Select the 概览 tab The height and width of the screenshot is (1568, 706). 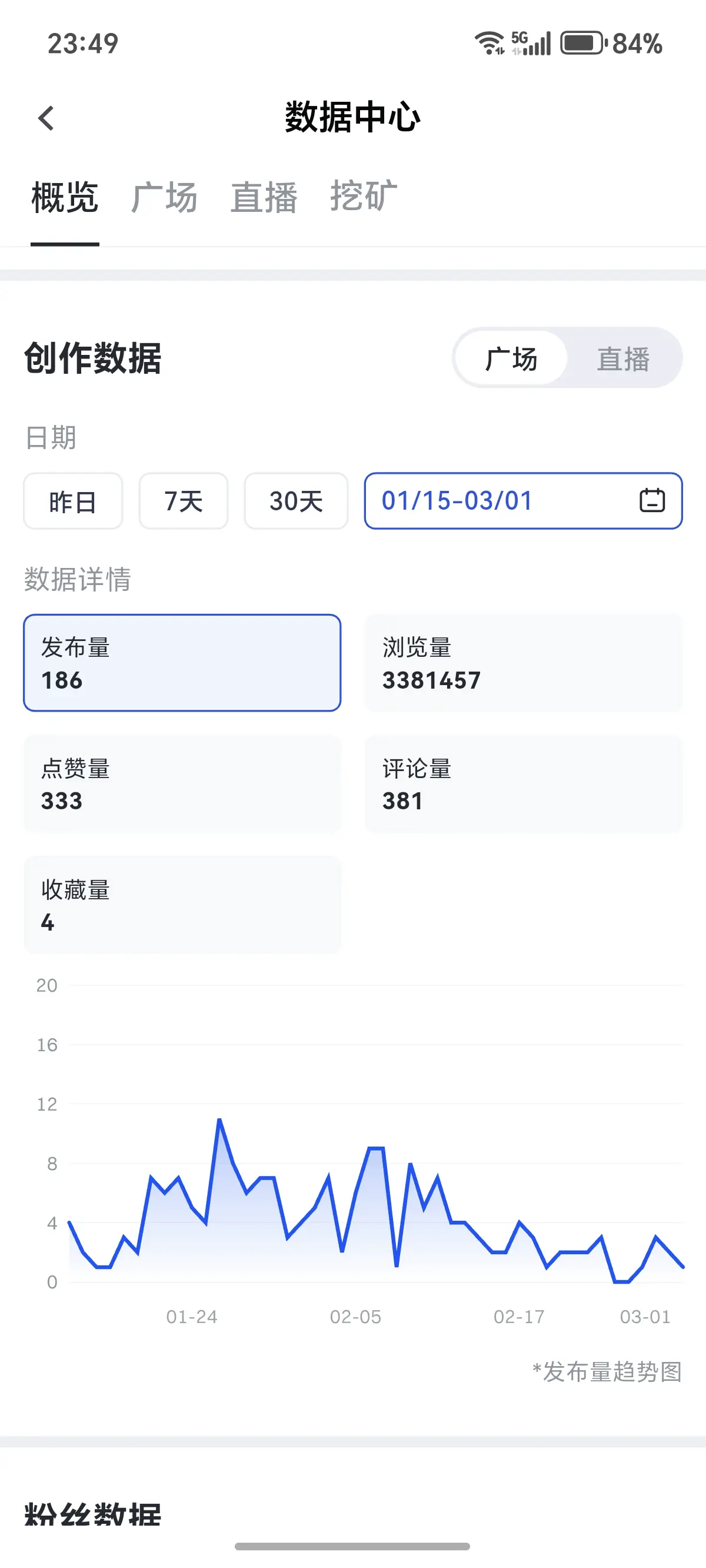click(65, 197)
